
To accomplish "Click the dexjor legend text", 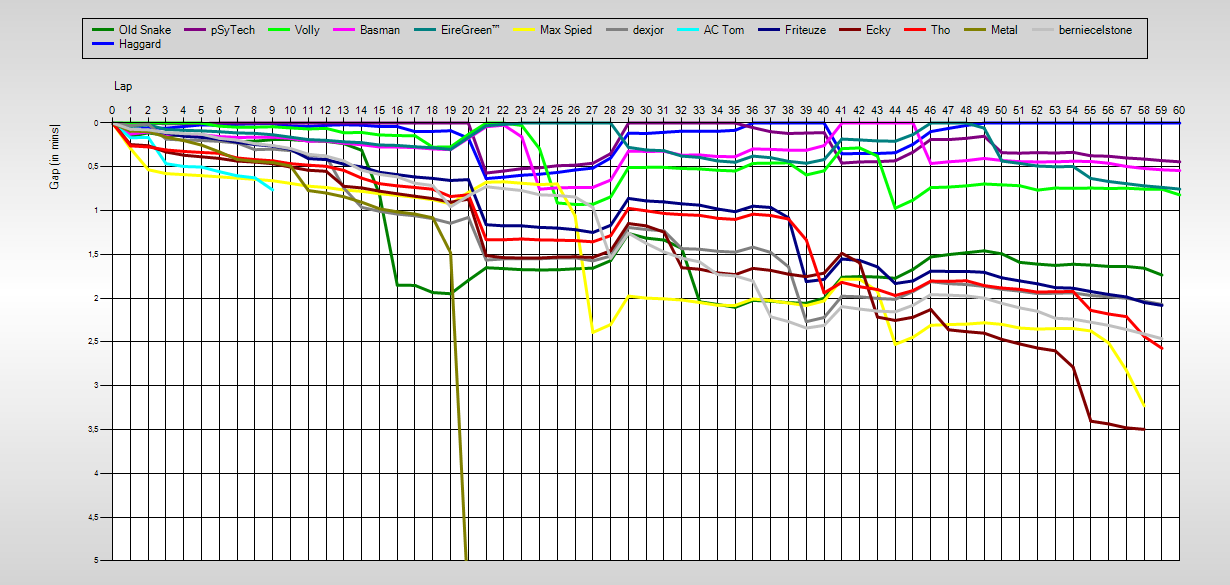I will [648, 30].
